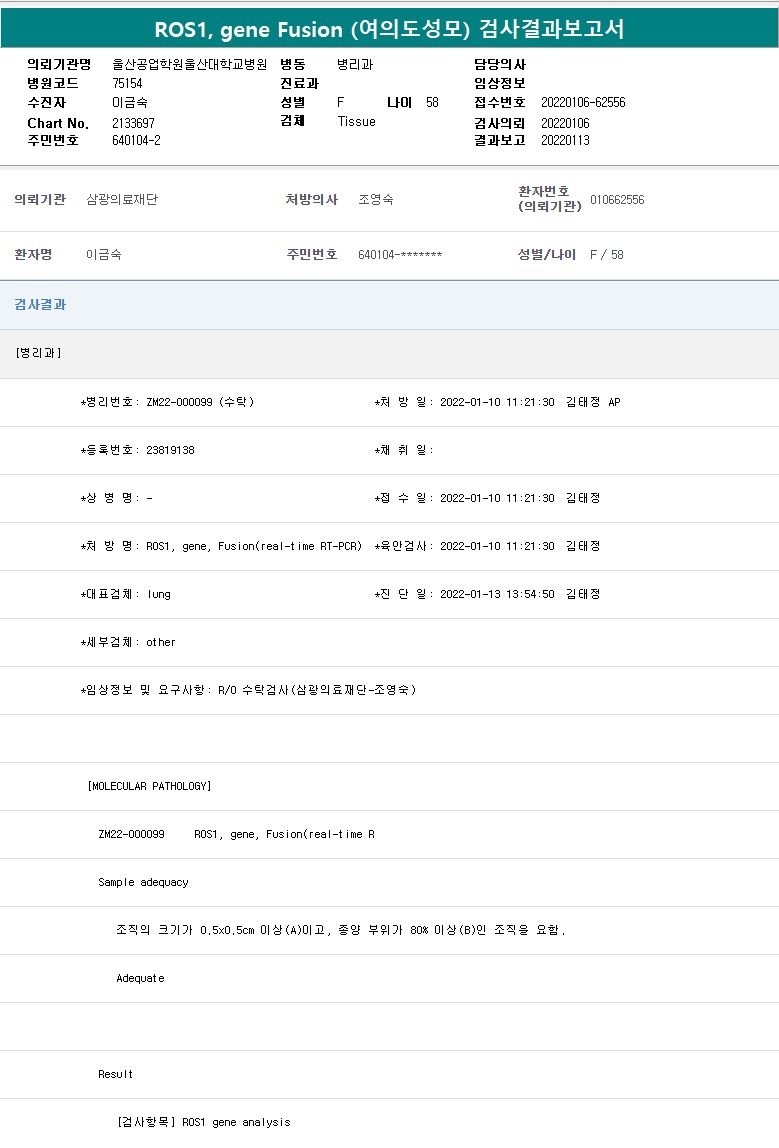The height and width of the screenshot is (1148, 779).
Task: Click the 의뢰기관 value 삼광의료재단
Action: tap(122, 199)
